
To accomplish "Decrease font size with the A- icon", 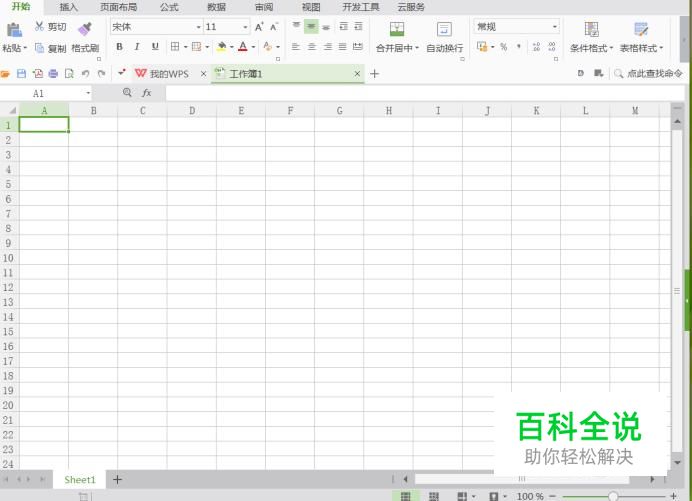I will [274, 27].
